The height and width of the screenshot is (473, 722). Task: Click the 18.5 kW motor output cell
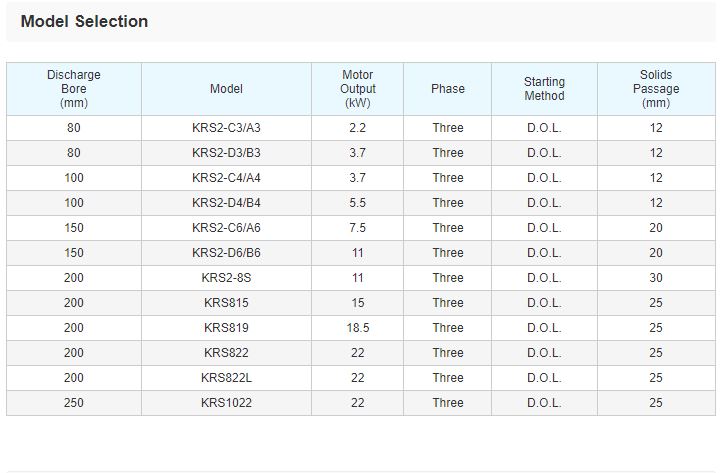point(357,328)
